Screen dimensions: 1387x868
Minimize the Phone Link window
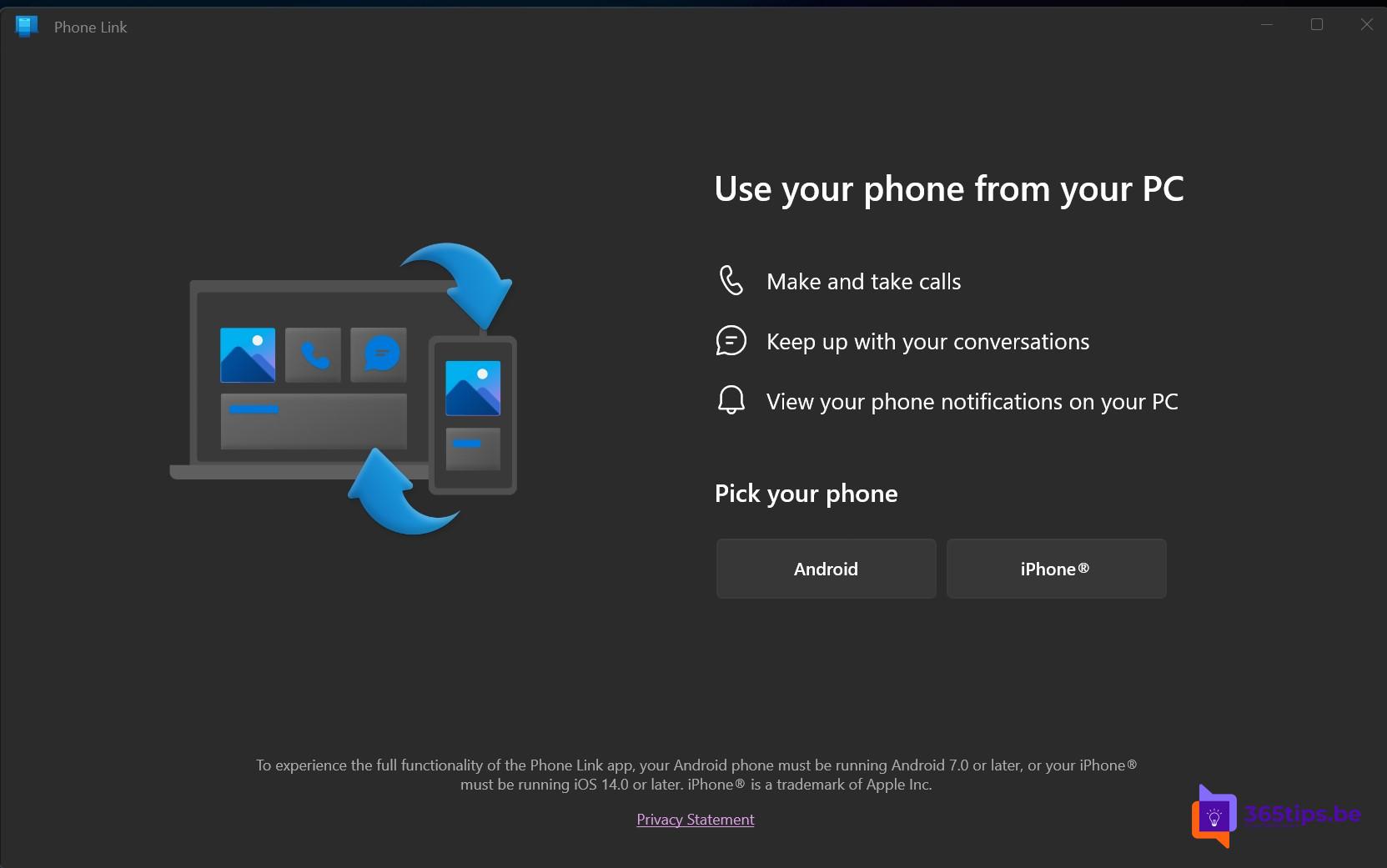pyautogui.click(x=1267, y=24)
